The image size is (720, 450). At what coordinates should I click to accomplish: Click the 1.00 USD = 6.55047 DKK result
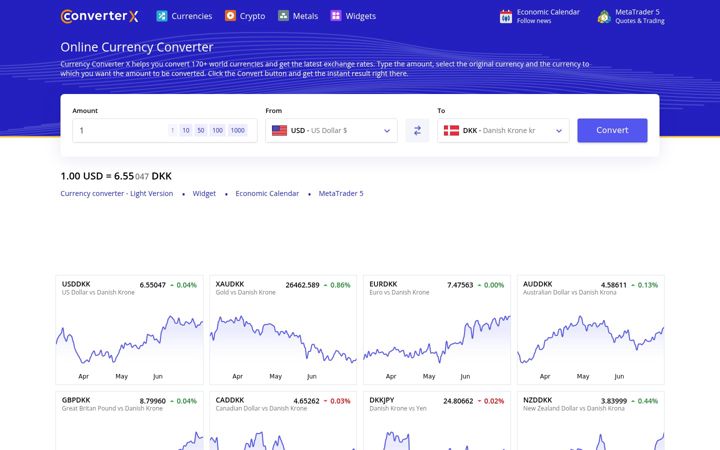tap(116, 176)
